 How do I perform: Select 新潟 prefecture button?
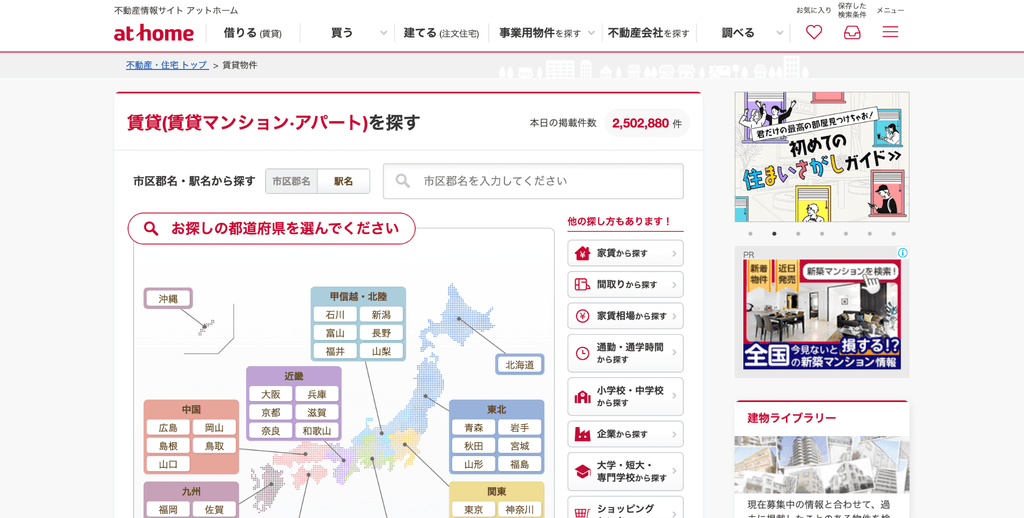(381, 315)
